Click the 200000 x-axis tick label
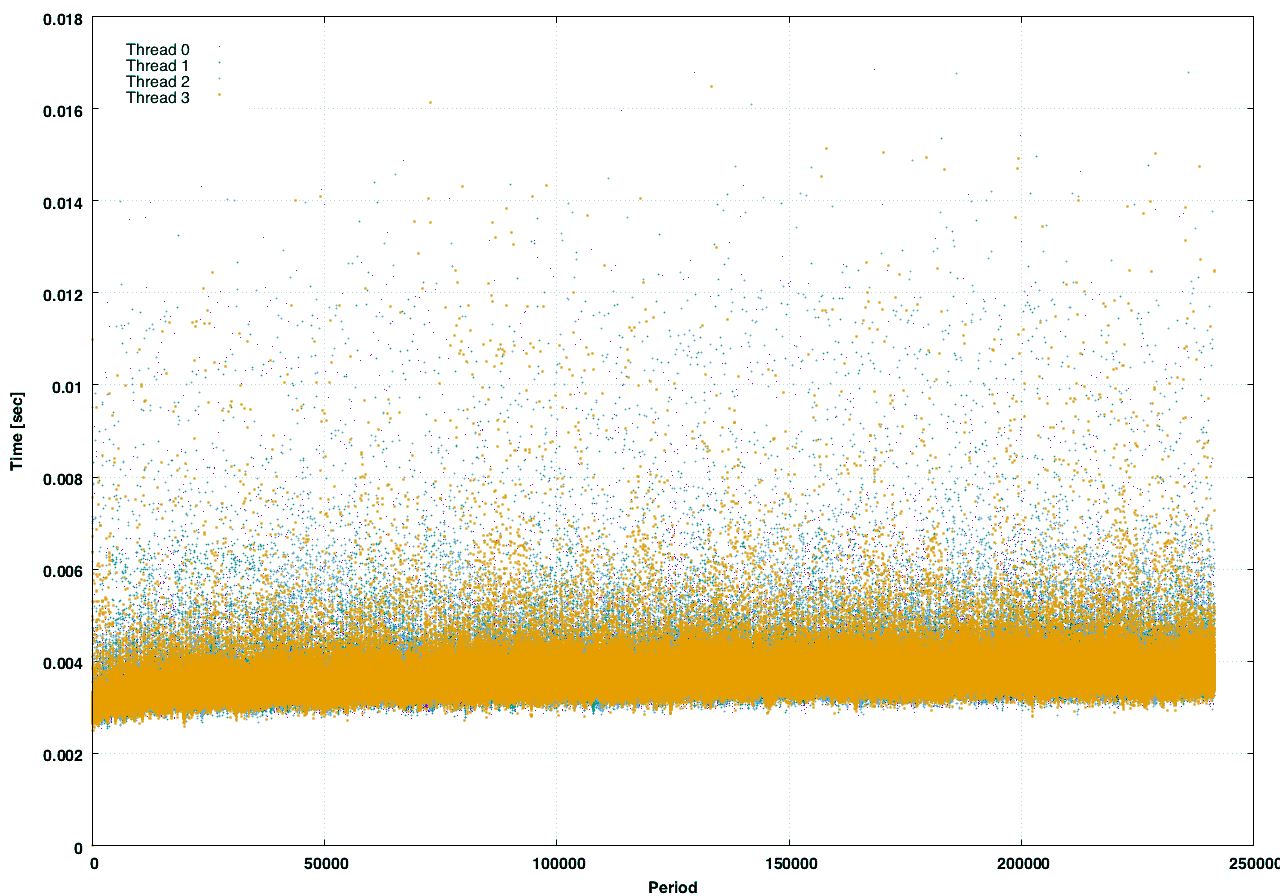Viewport: 1280px width, 896px height. tap(1022, 863)
